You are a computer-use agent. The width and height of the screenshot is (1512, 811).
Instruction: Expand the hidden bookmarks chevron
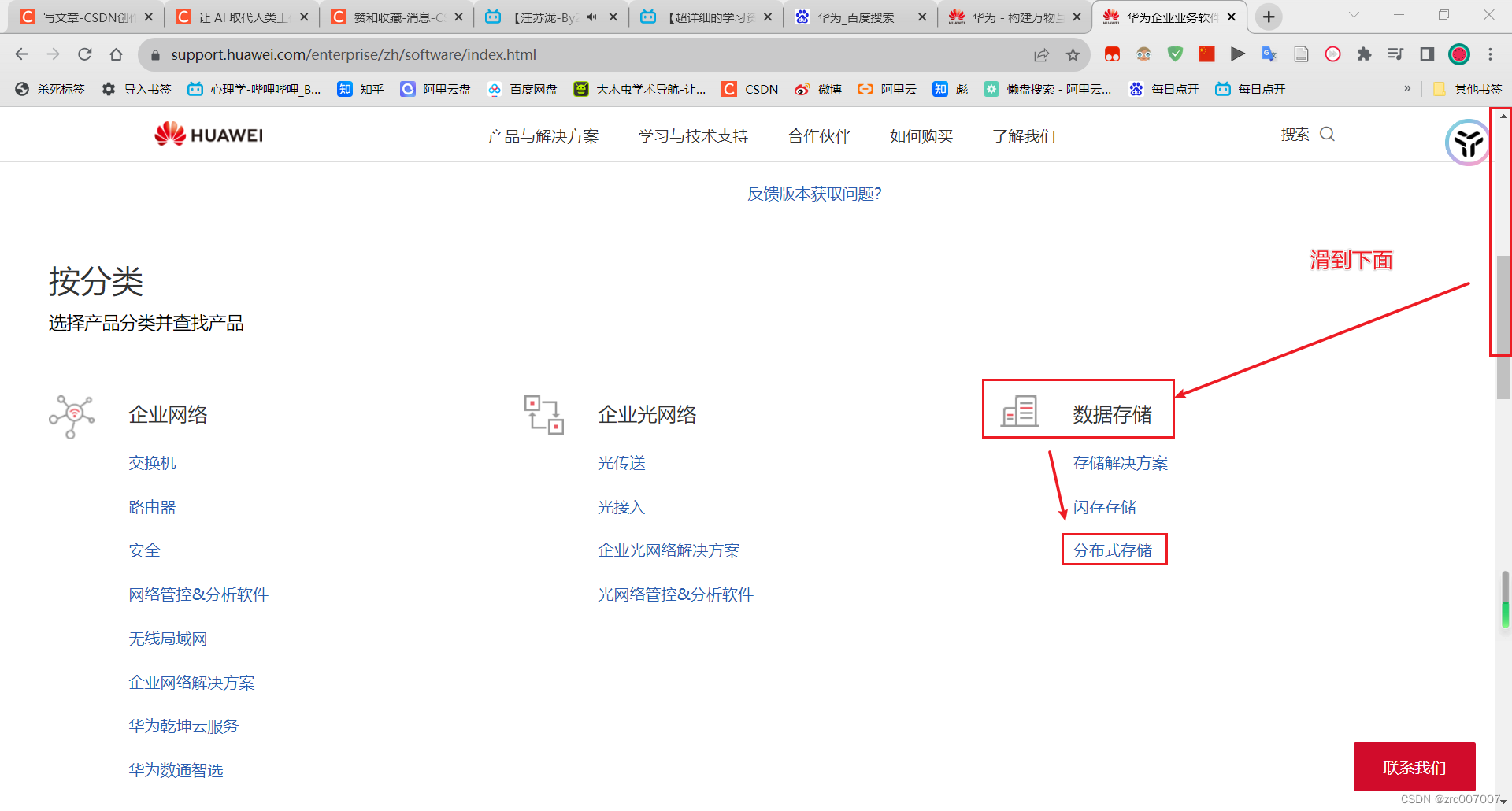(1407, 89)
